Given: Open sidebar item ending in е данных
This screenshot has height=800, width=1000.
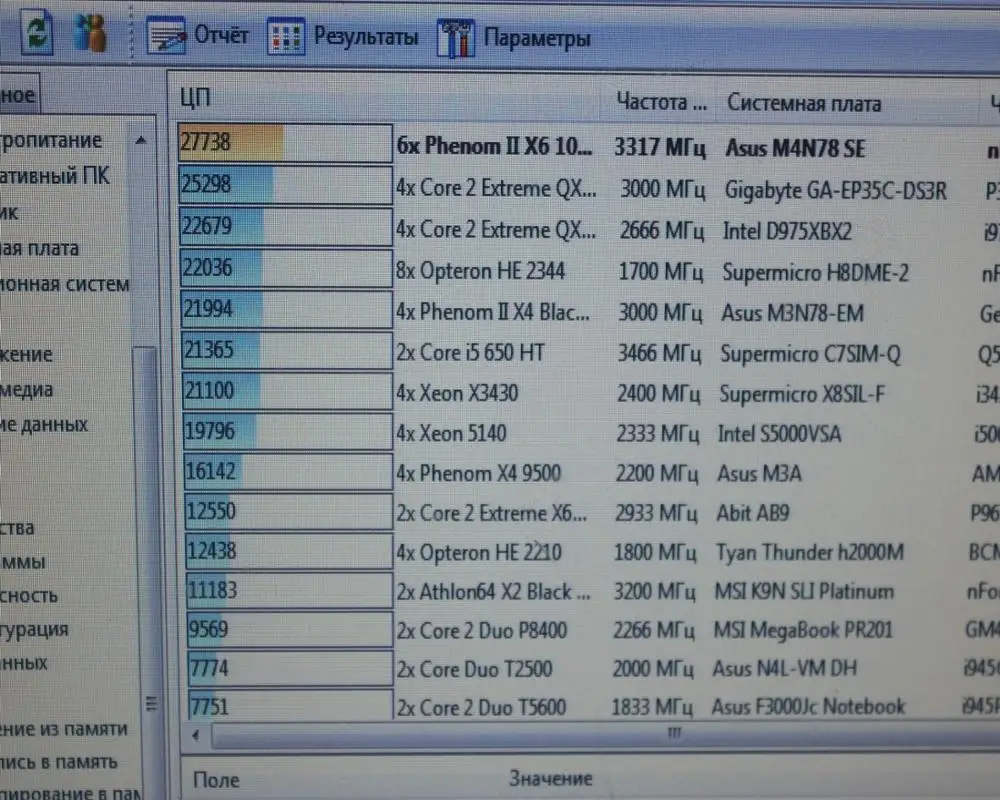Looking at the screenshot, I should (x=43, y=425).
